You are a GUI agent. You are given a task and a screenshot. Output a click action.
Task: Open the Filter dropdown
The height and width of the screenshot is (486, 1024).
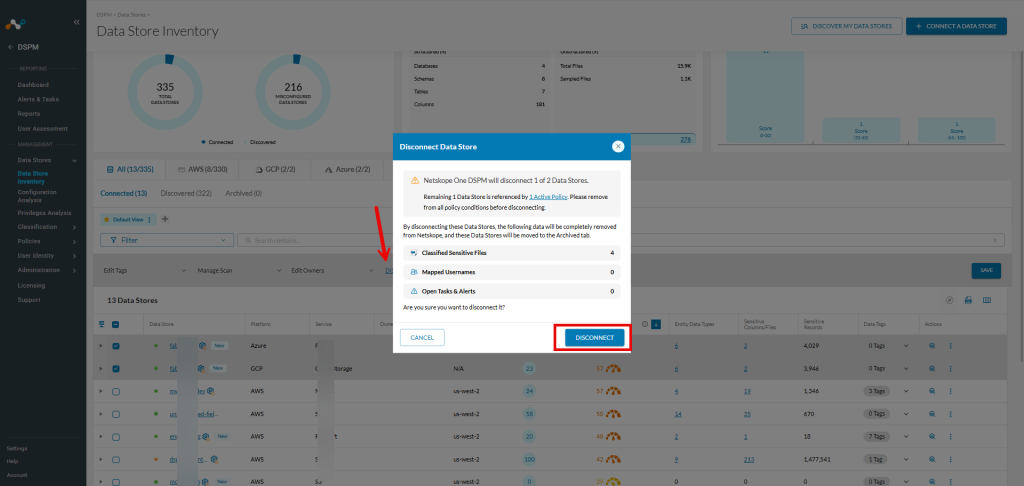[x=167, y=240]
